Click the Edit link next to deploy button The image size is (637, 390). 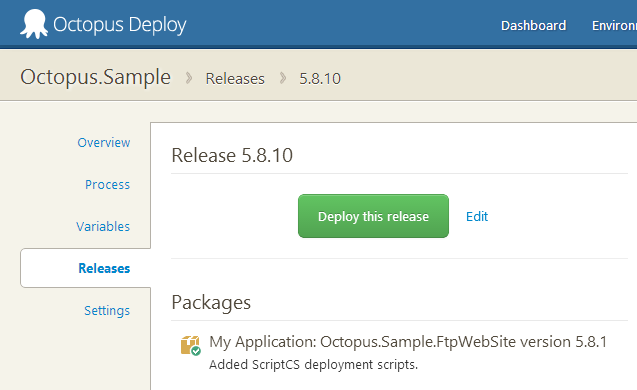click(x=477, y=217)
